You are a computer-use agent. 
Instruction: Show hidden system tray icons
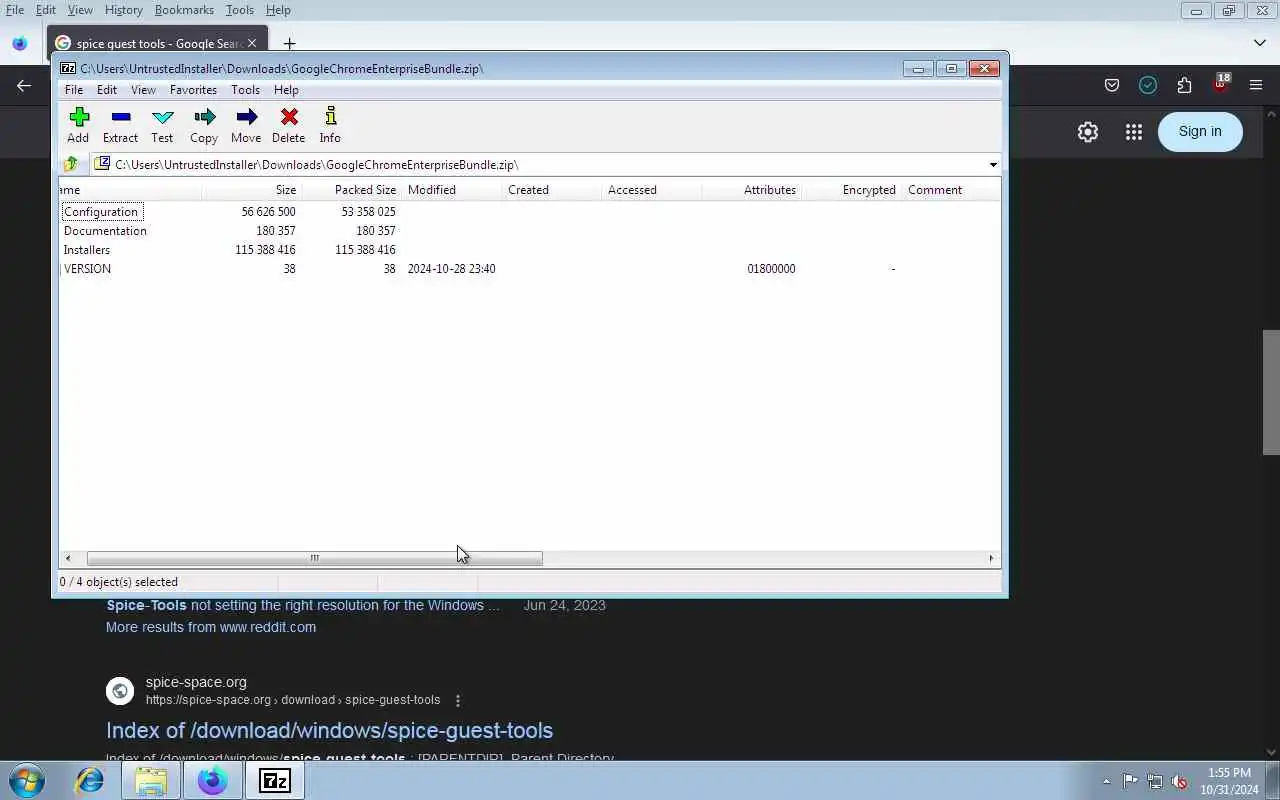[1106, 781]
